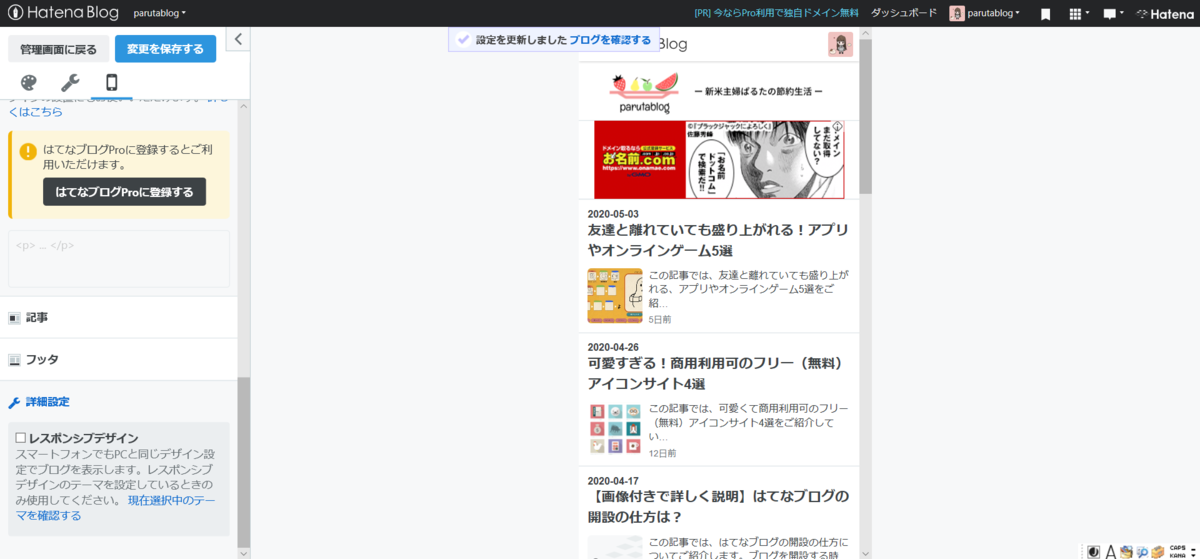Click the profile avatar in blog preview
This screenshot has height=559, width=1200.
tap(840, 44)
